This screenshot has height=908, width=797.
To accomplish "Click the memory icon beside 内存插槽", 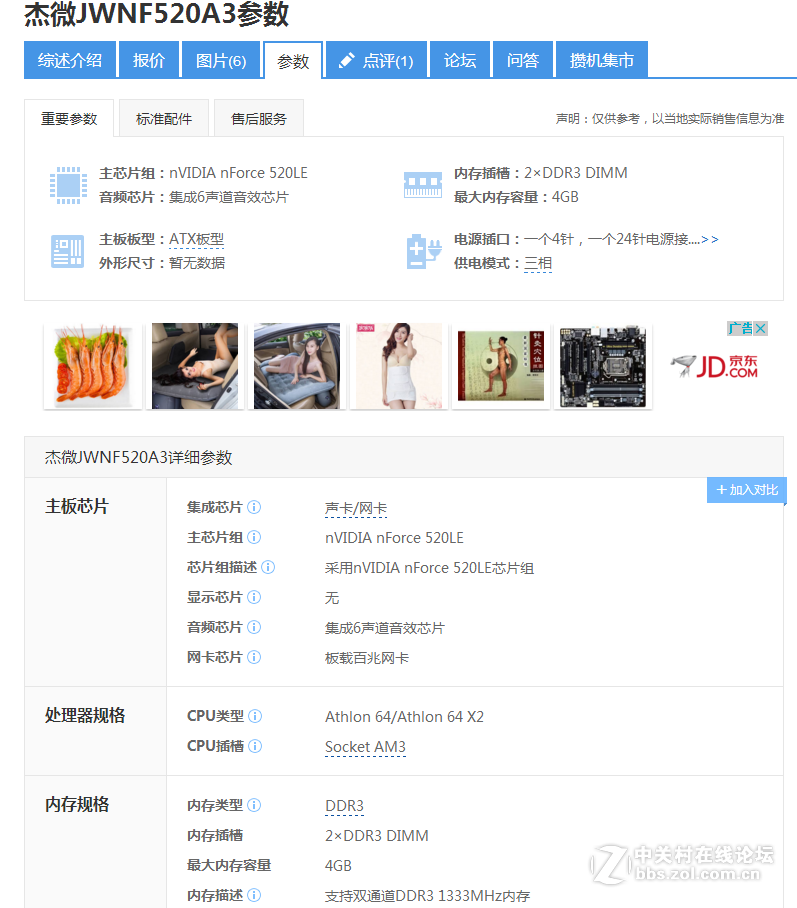I will (423, 185).
